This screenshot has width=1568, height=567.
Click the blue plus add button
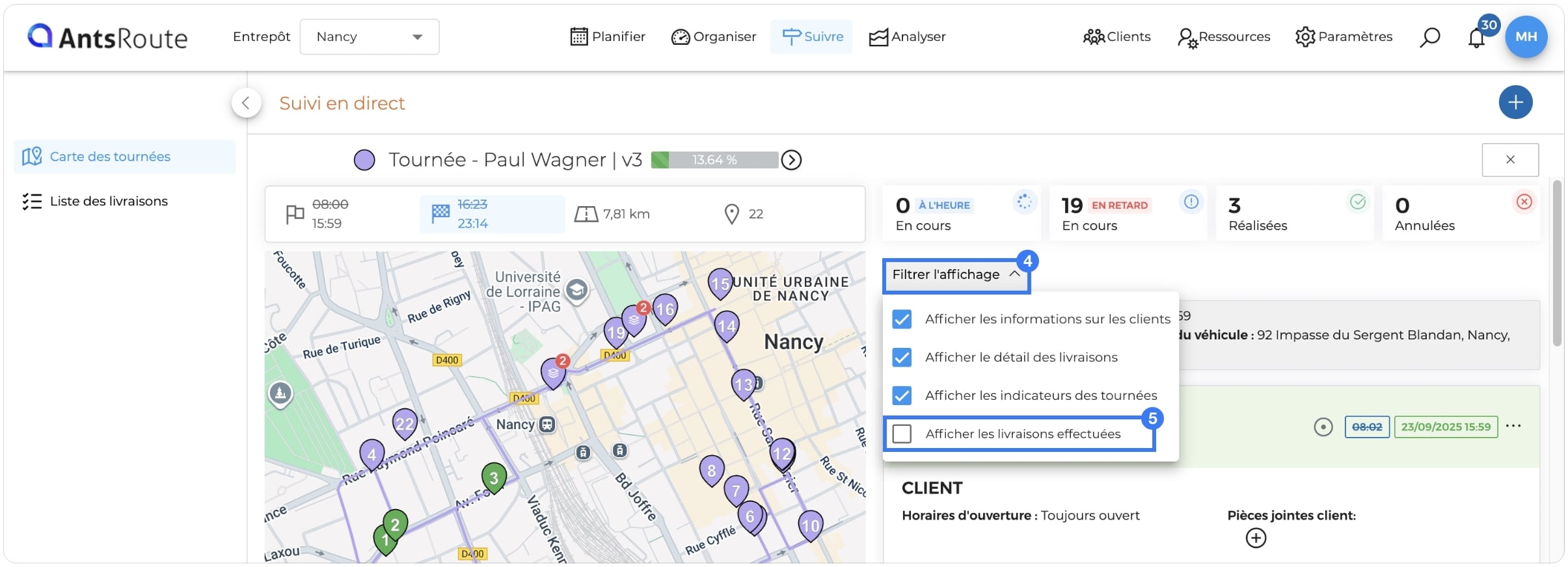(1515, 103)
